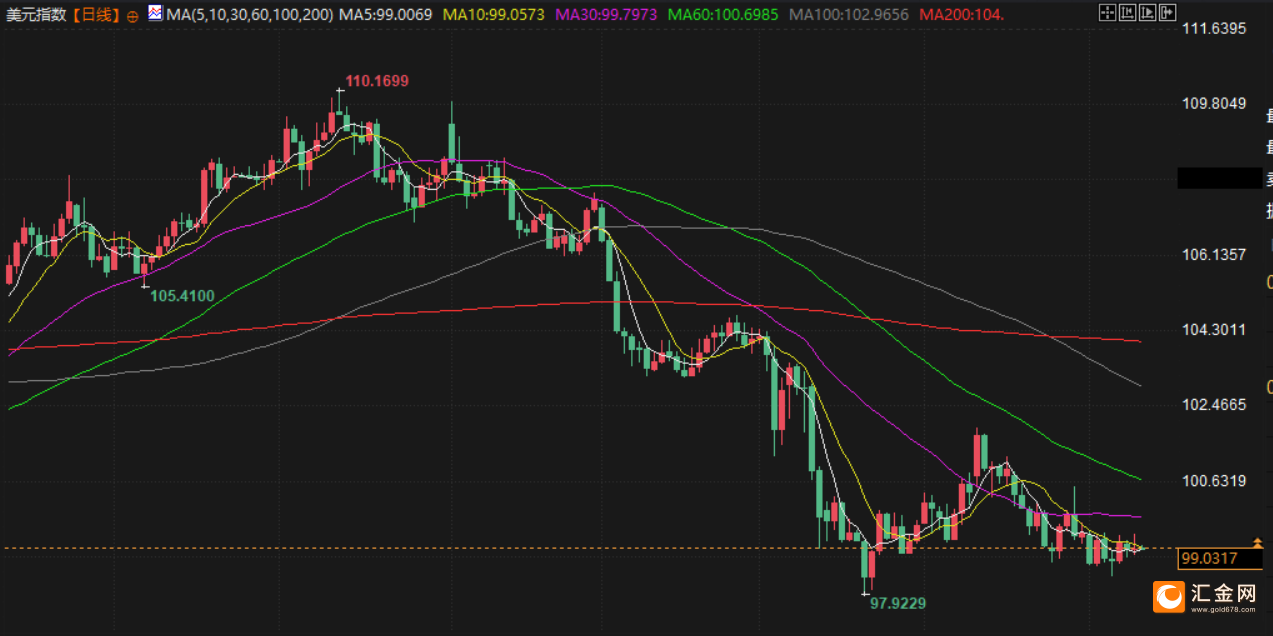The width and height of the screenshot is (1273, 636).
Task: Click the orange target icon beside 日线
Action: coord(132,16)
